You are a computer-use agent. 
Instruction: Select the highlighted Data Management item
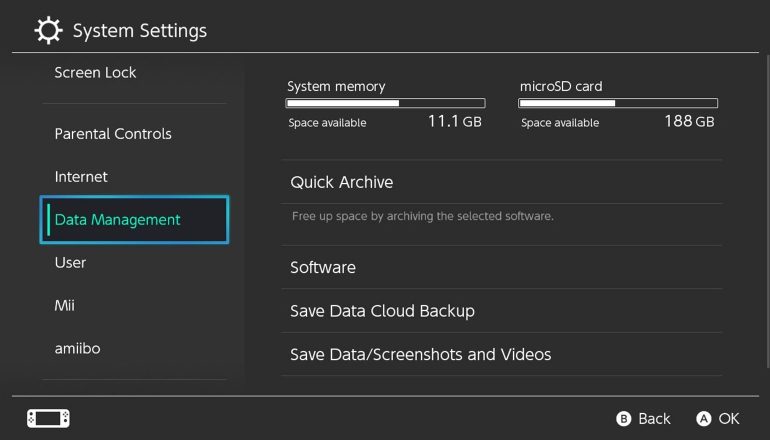(135, 220)
